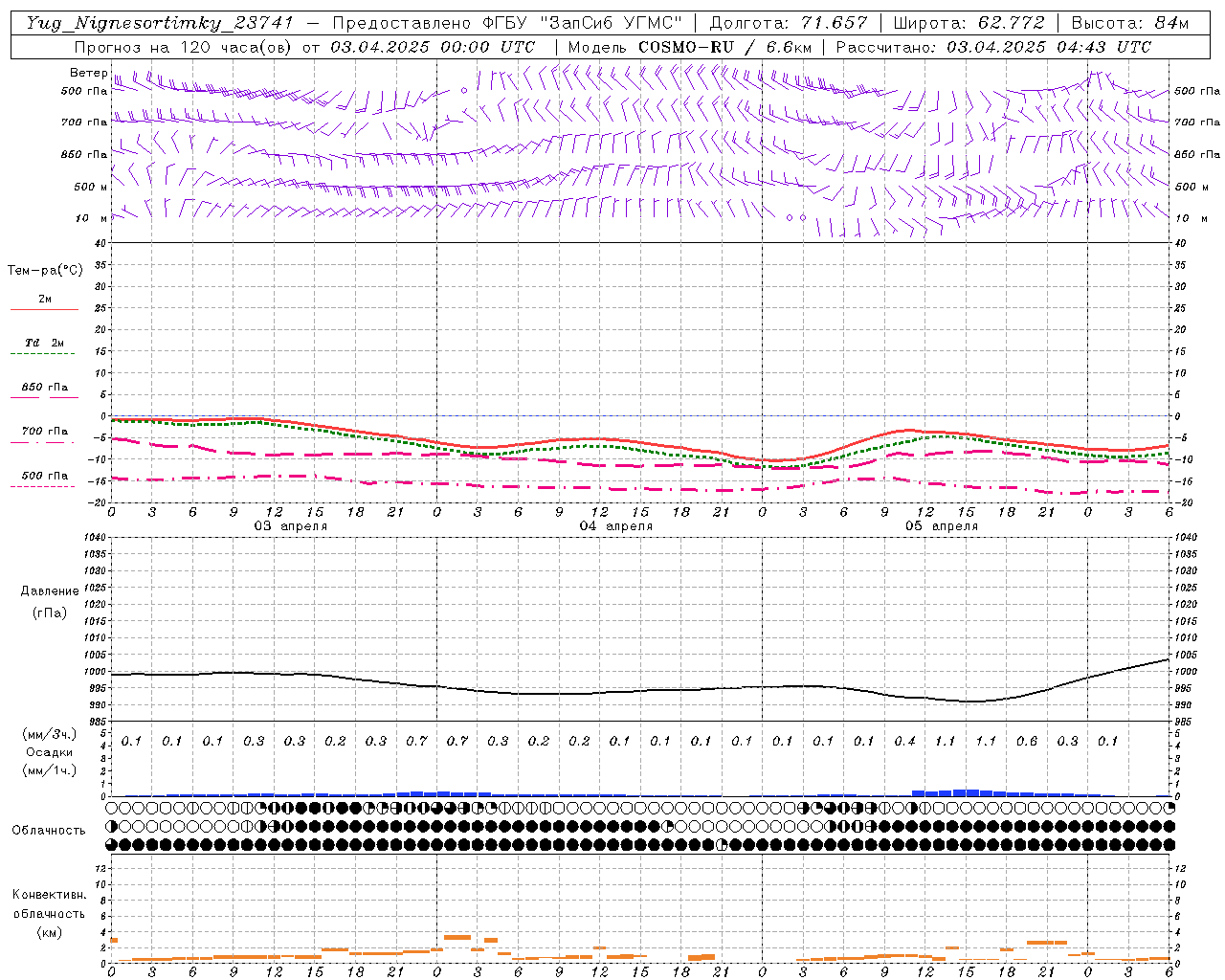This screenshot has width=1225, height=980.
Task: Click the Высота: 84м value
Action: 1129,23
